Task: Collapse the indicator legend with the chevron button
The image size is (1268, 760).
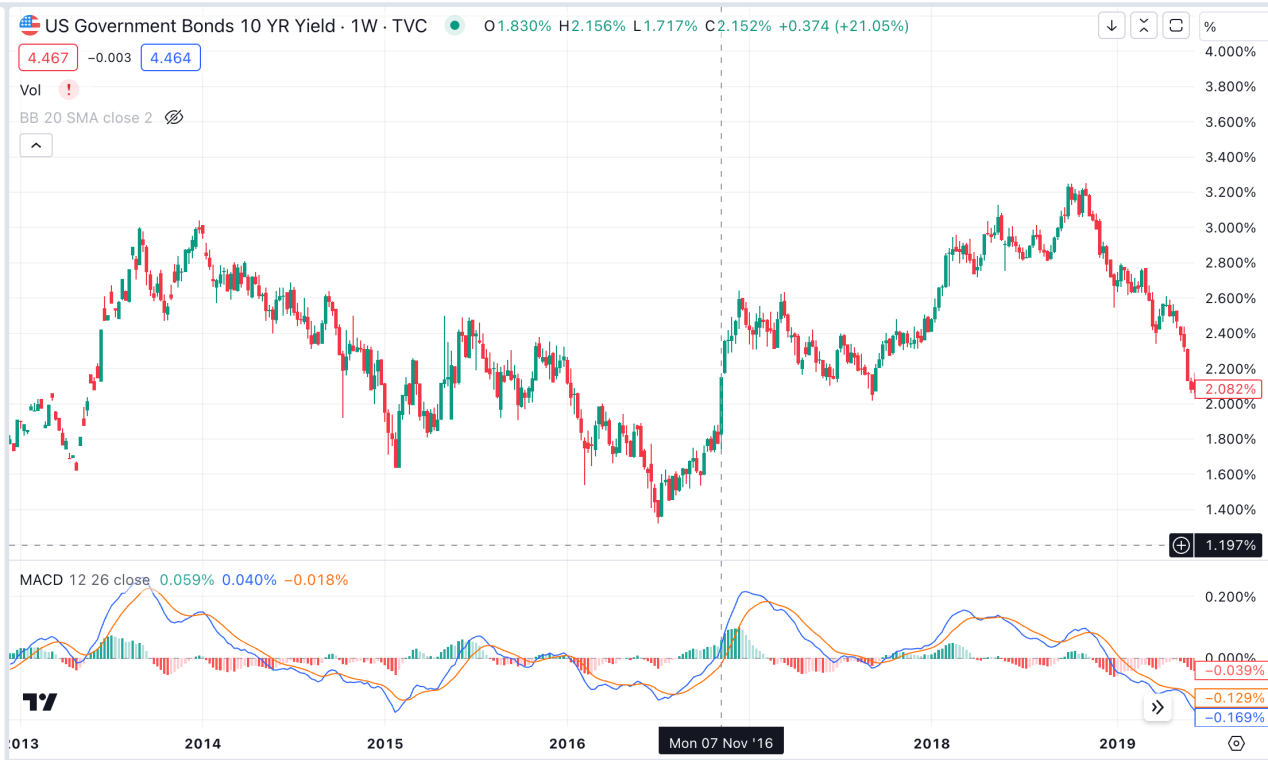Action: coord(36,144)
